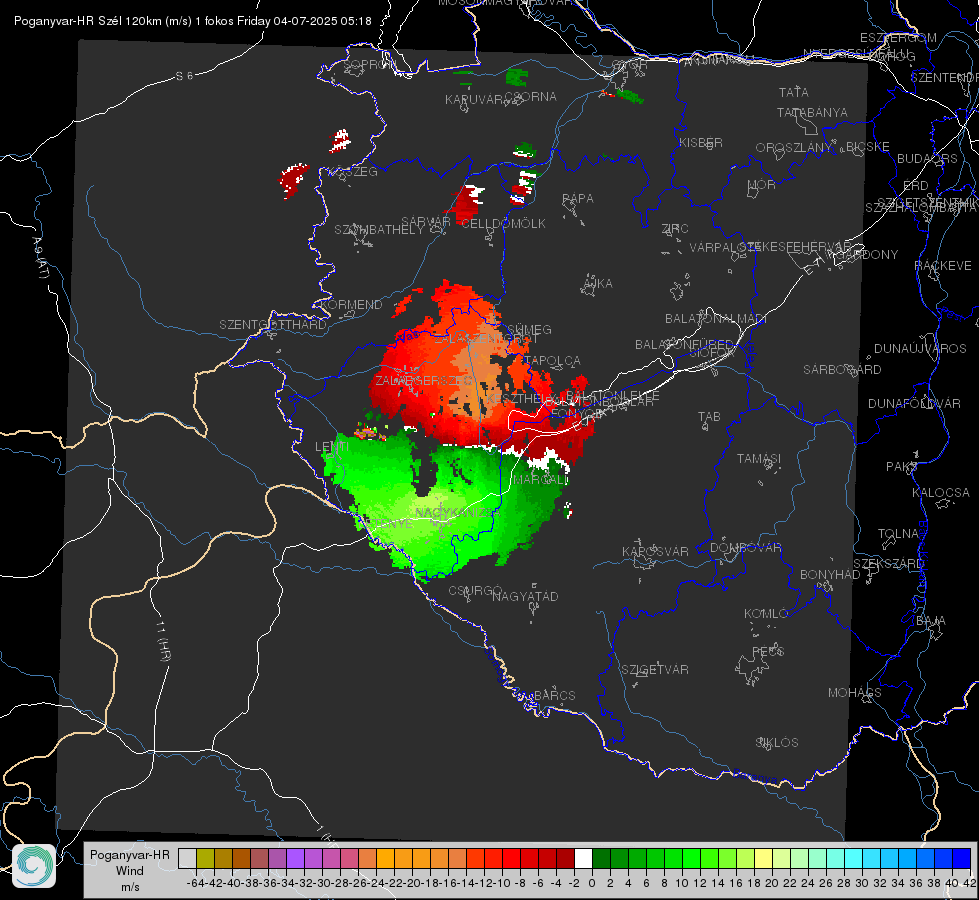Image resolution: width=979 pixels, height=900 pixels.
Task: Click the BONYHÁD city label
Action: click(830, 575)
